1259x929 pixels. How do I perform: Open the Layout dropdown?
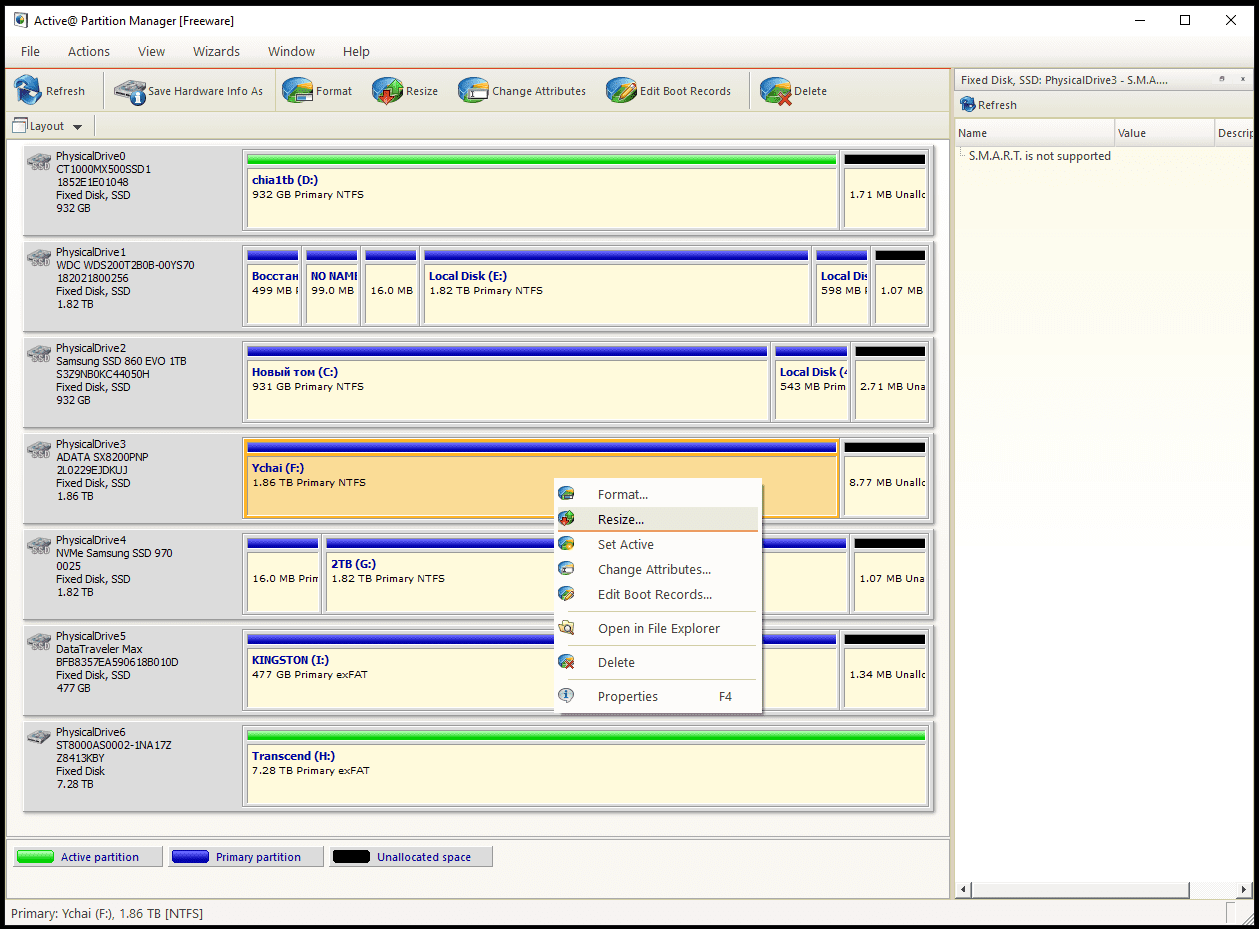(x=48, y=126)
